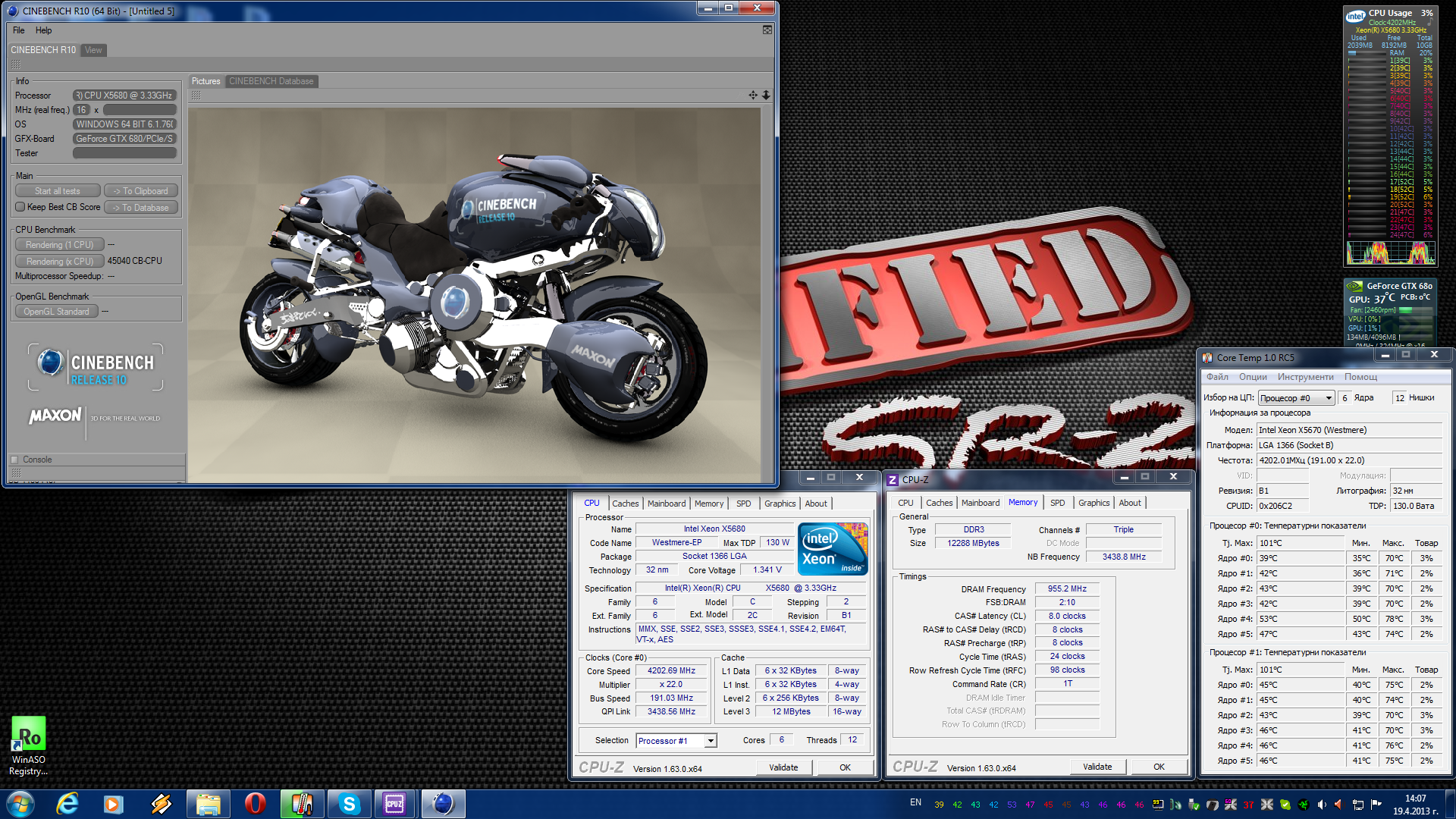This screenshot has width=1456, height=819.
Task: Click Validate in CPU-Z memory window
Action: click(x=1097, y=767)
